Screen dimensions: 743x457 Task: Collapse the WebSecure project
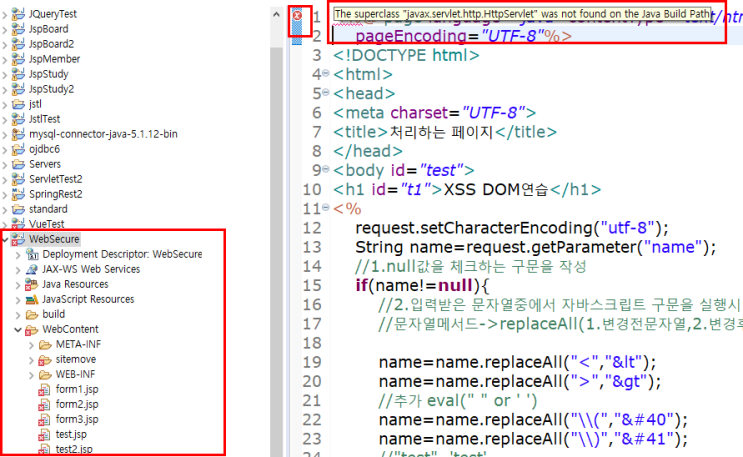tap(5, 240)
